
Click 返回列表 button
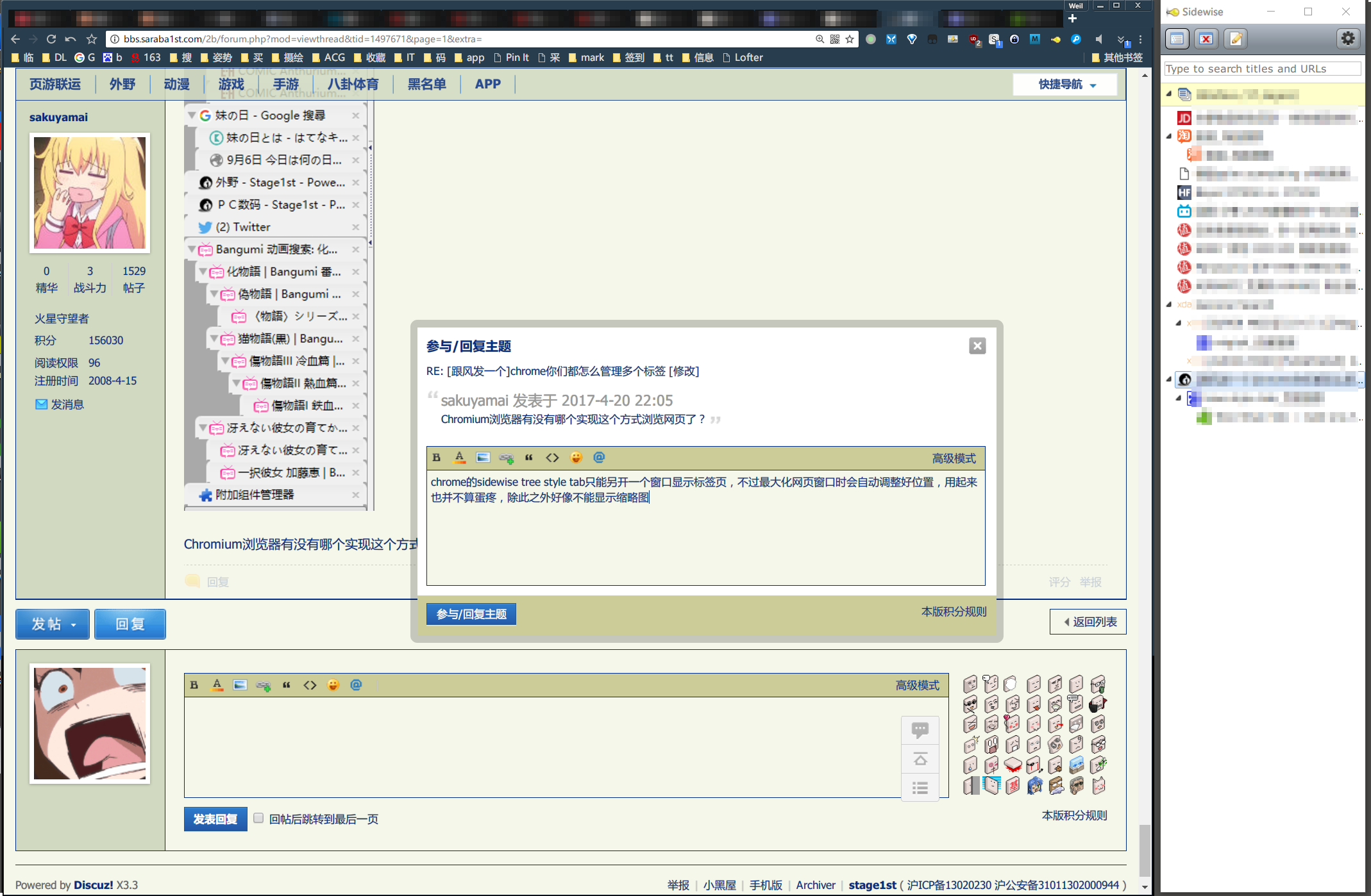coord(1088,622)
